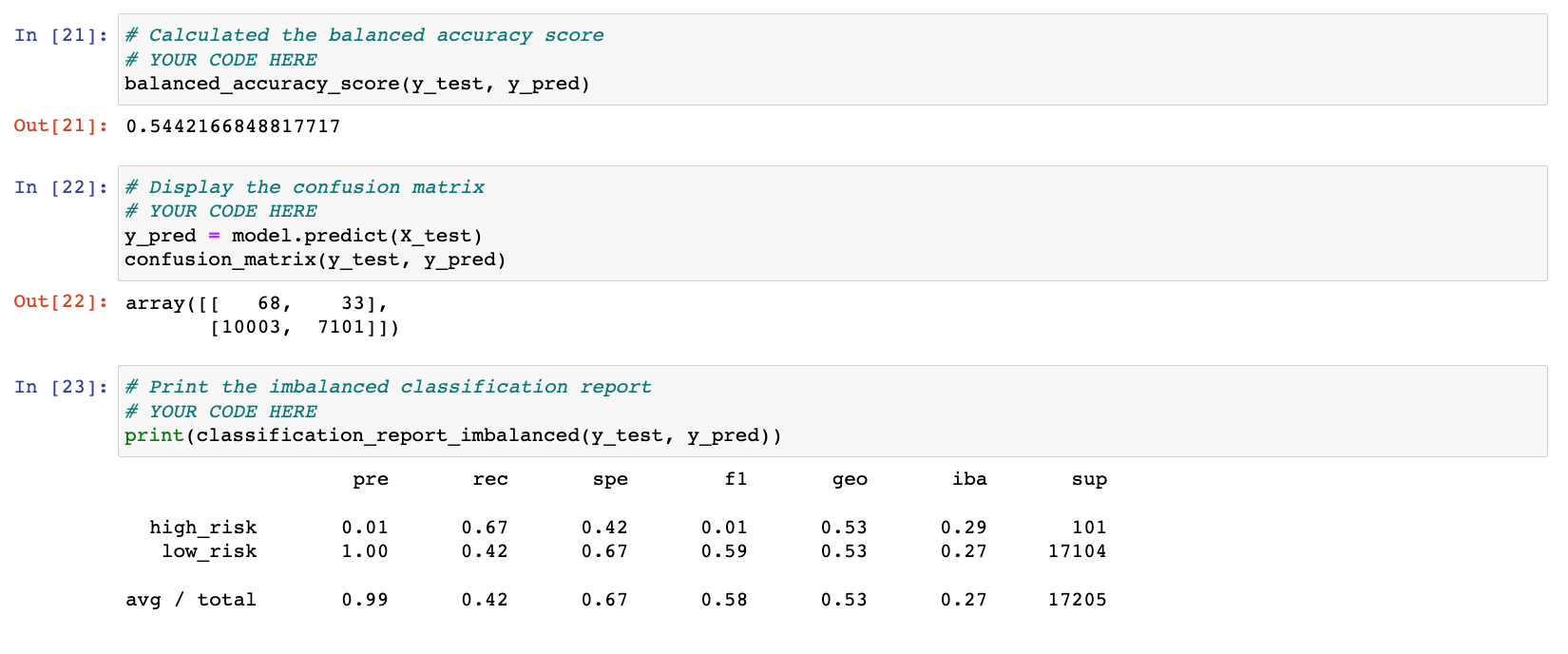
Task: Click the Out[22] prompt label
Action: click(x=61, y=302)
